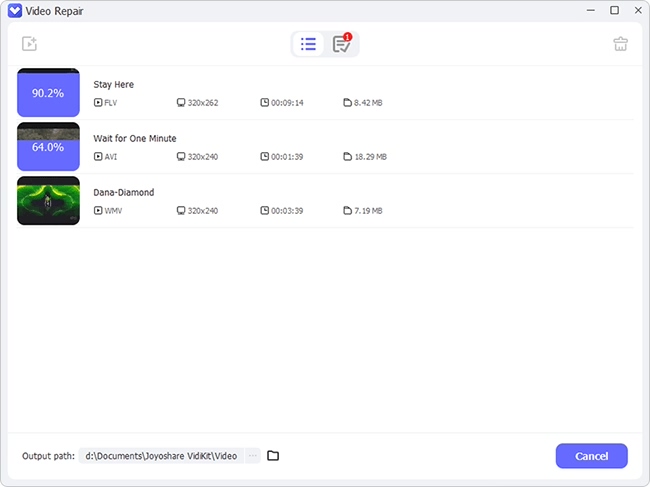Click the duration clock icon beside 00:01:39
The image size is (650, 487).
point(264,156)
